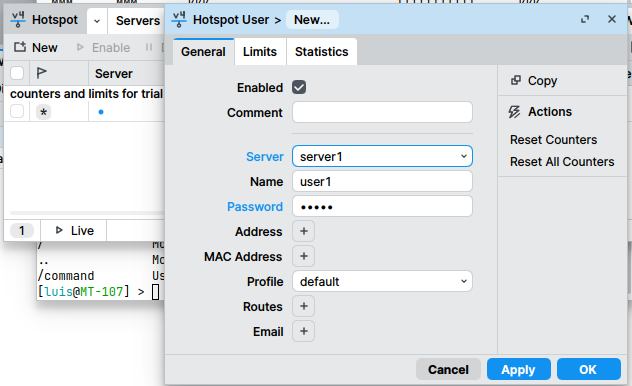Switch to the Limits tab
Image resolution: width=632 pixels, height=386 pixels.
click(x=260, y=52)
